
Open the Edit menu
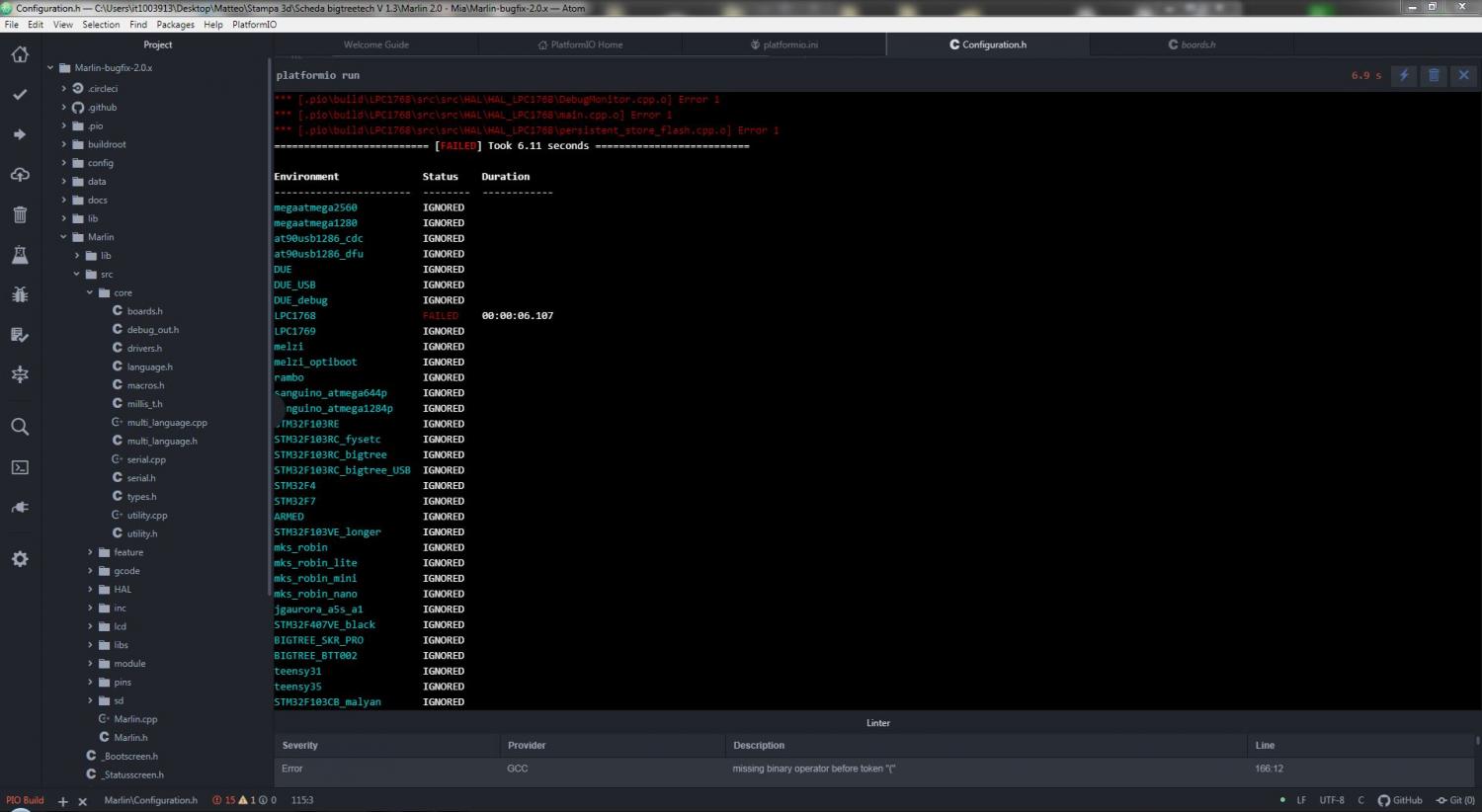(36, 25)
